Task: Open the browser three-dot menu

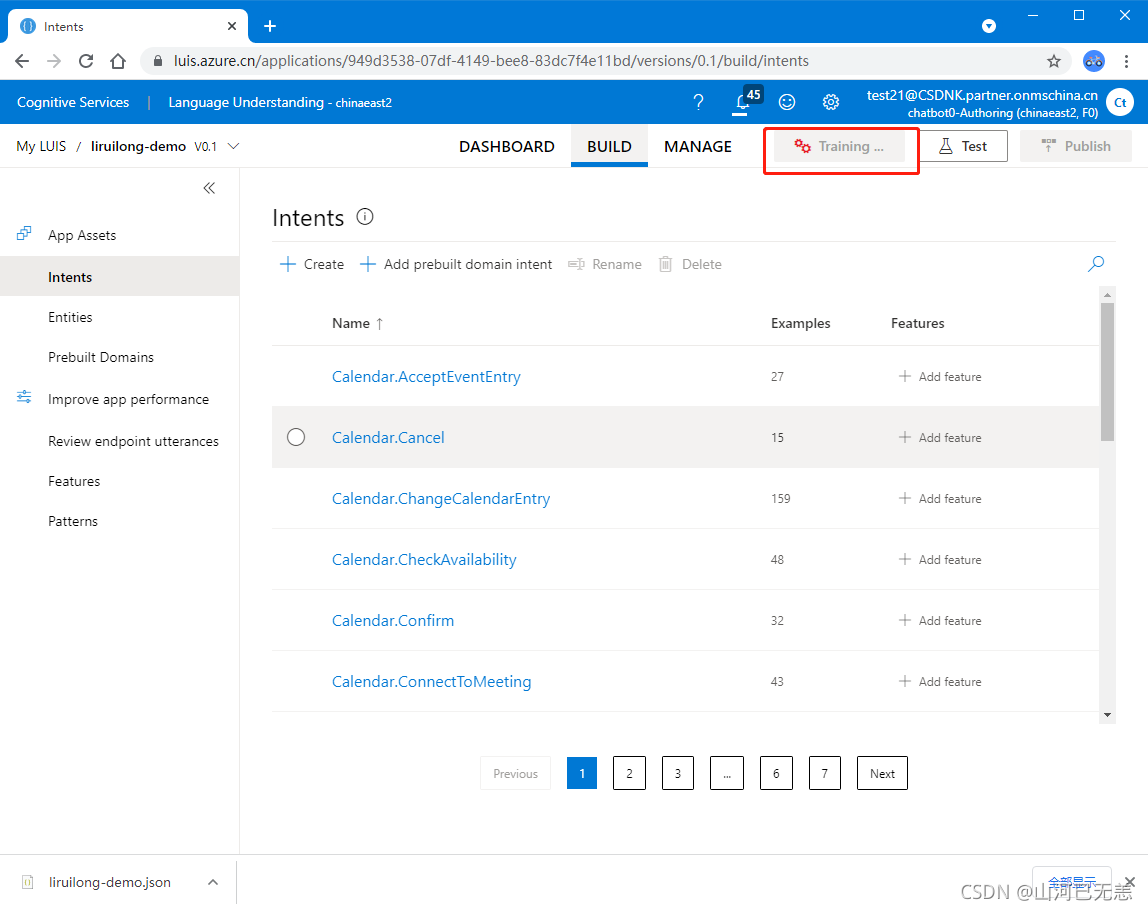Action: 1126,61
